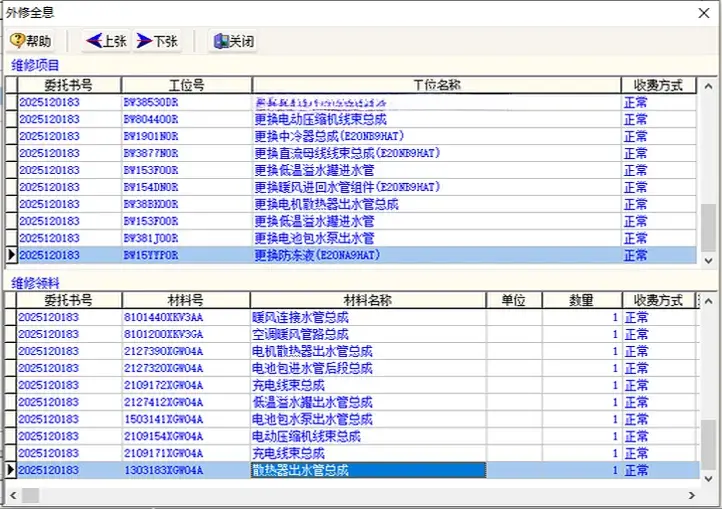The height and width of the screenshot is (509, 722).
Task: Click row indicator arrow beside BW15TYF0R row
Action: coord(11,255)
